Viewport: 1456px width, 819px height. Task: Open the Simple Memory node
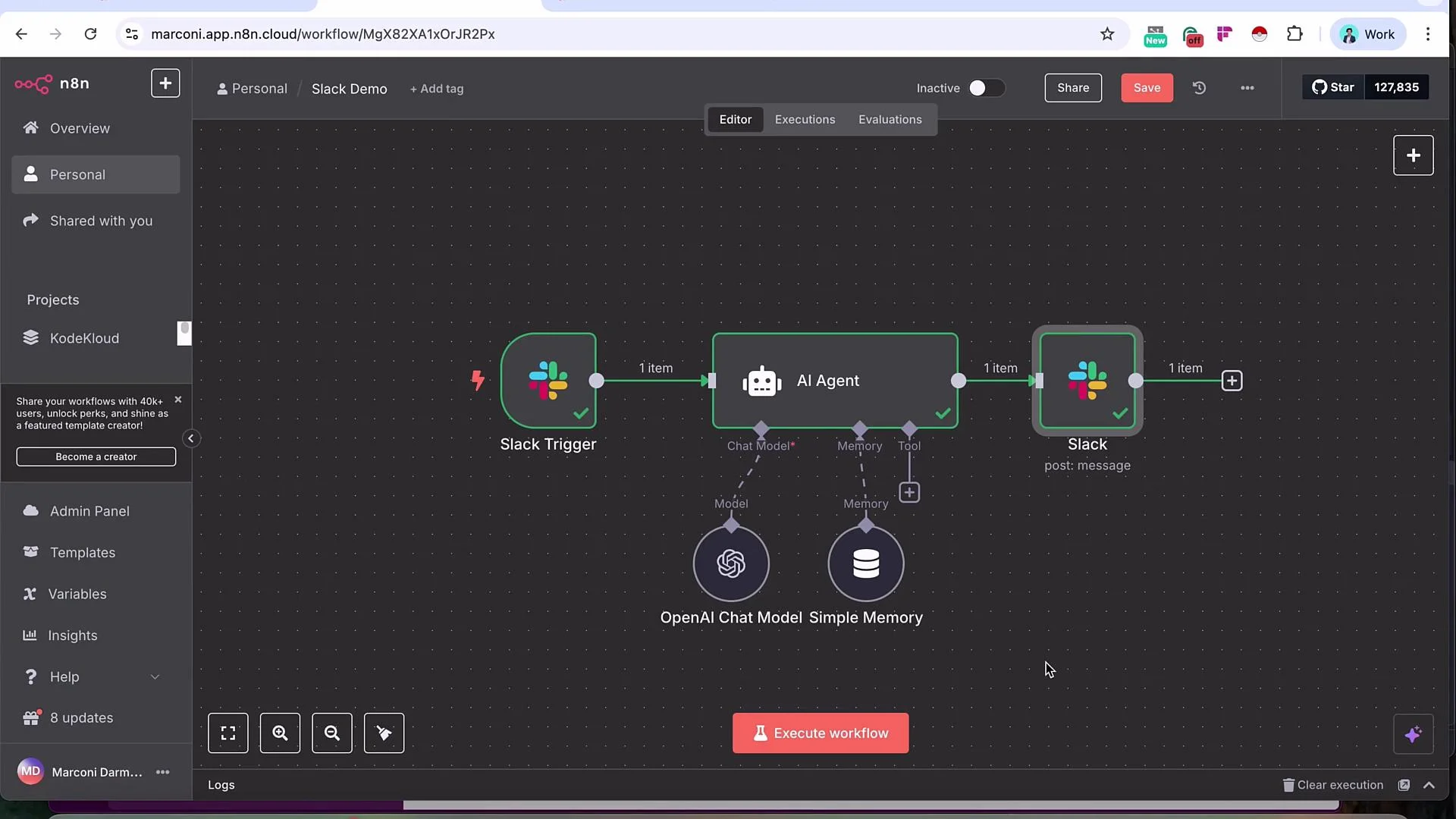tap(866, 563)
